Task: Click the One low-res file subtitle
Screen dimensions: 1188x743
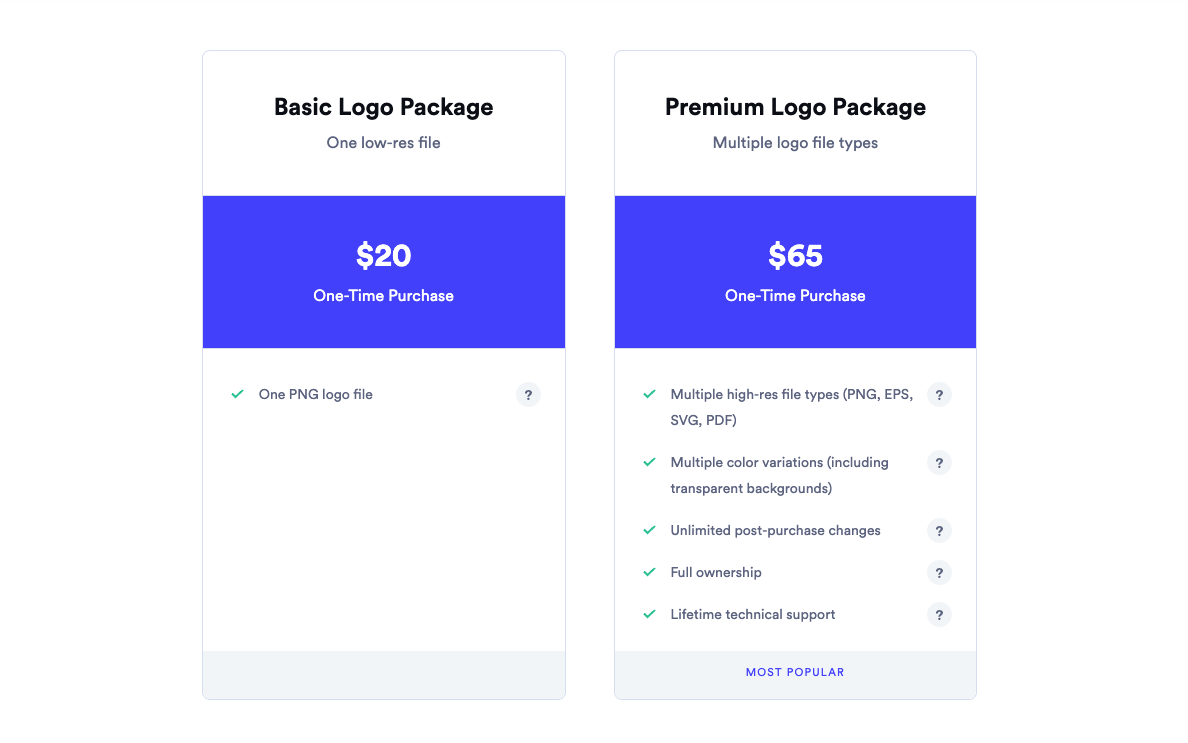Action: [383, 142]
